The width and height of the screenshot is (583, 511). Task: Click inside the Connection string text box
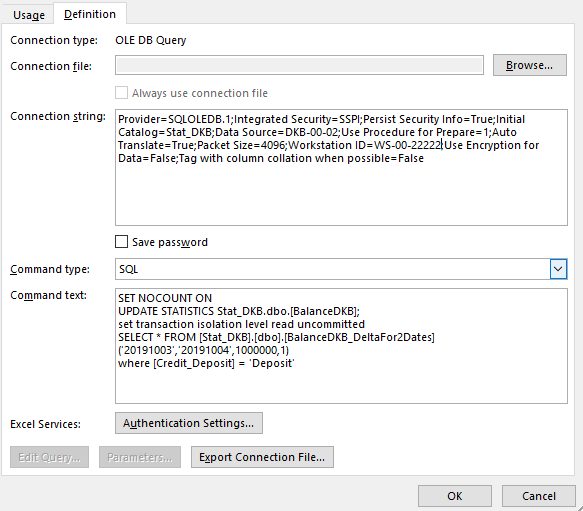pyautogui.click(x=341, y=167)
